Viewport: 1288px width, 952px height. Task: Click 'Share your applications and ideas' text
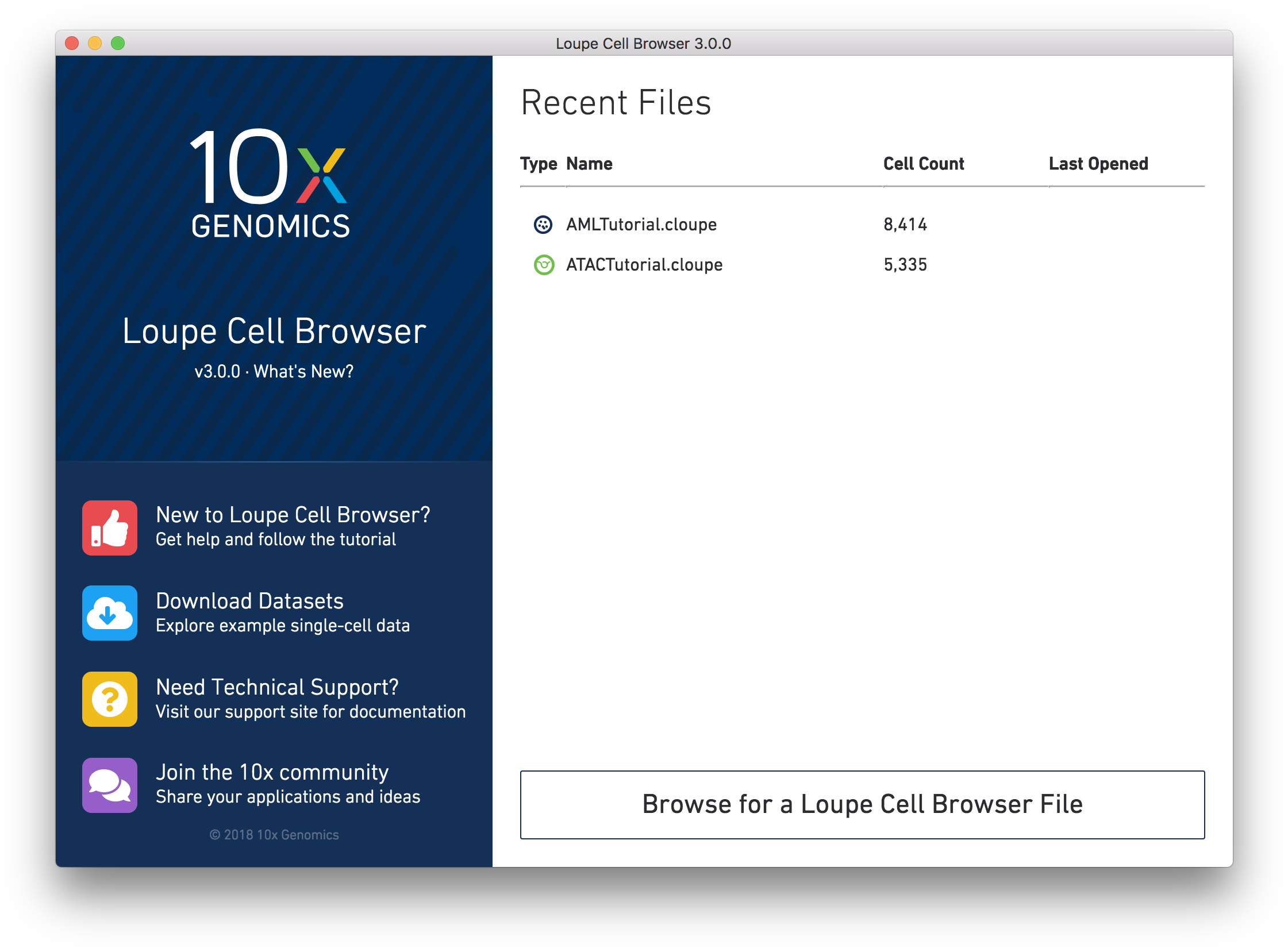(x=288, y=797)
